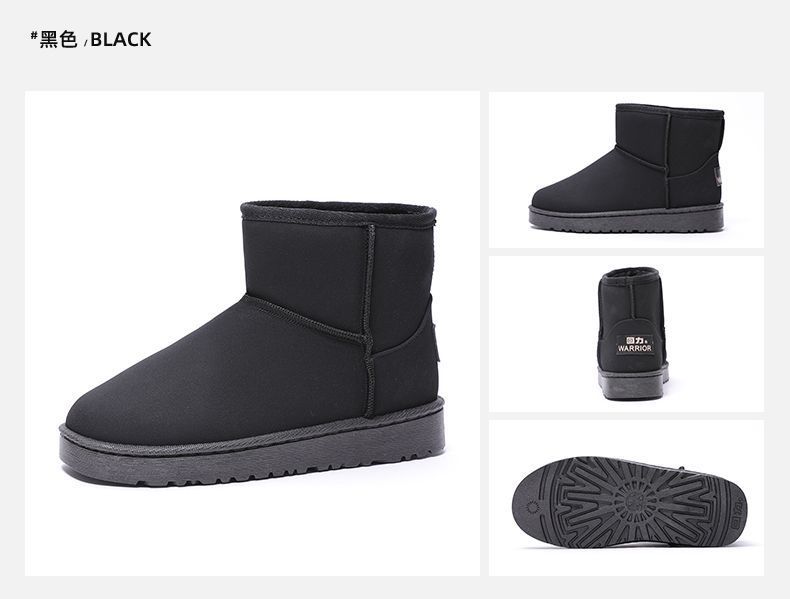
Task: Click the 黑色 Chinese color label
Action: click(x=58, y=39)
